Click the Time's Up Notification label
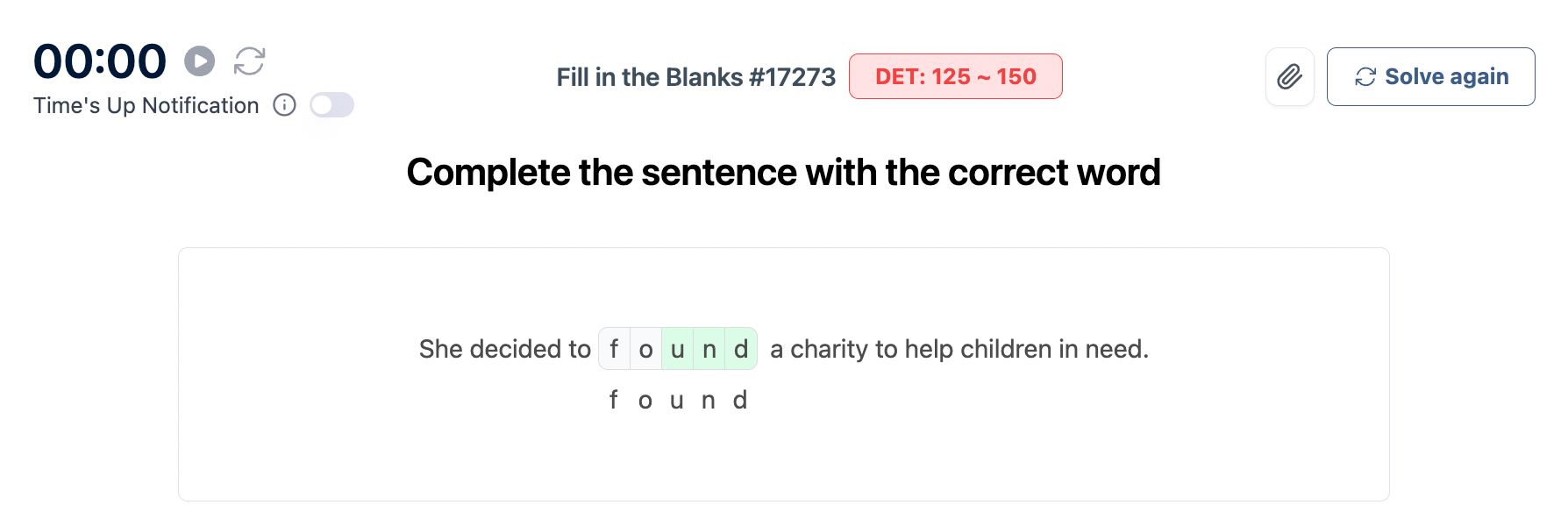 (x=146, y=105)
